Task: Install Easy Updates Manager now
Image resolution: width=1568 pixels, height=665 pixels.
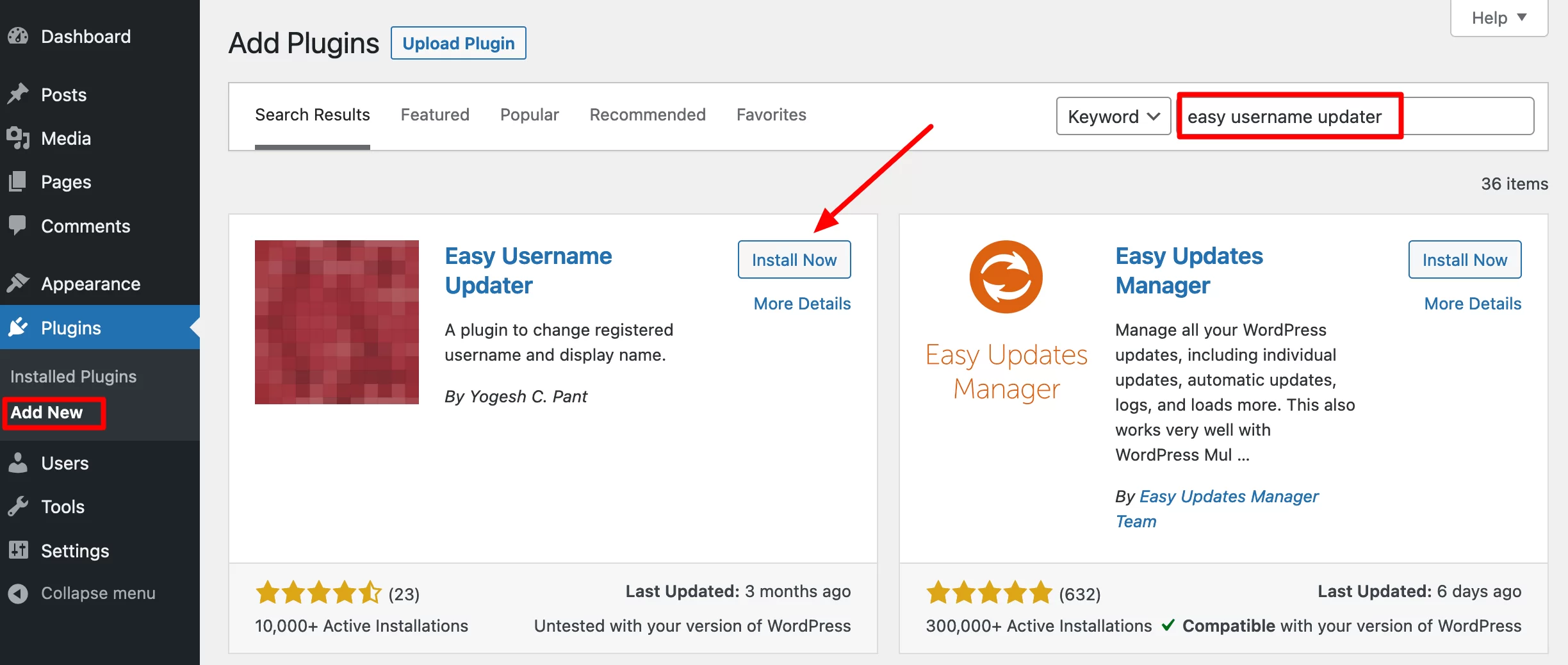Action: coord(1465,259)
